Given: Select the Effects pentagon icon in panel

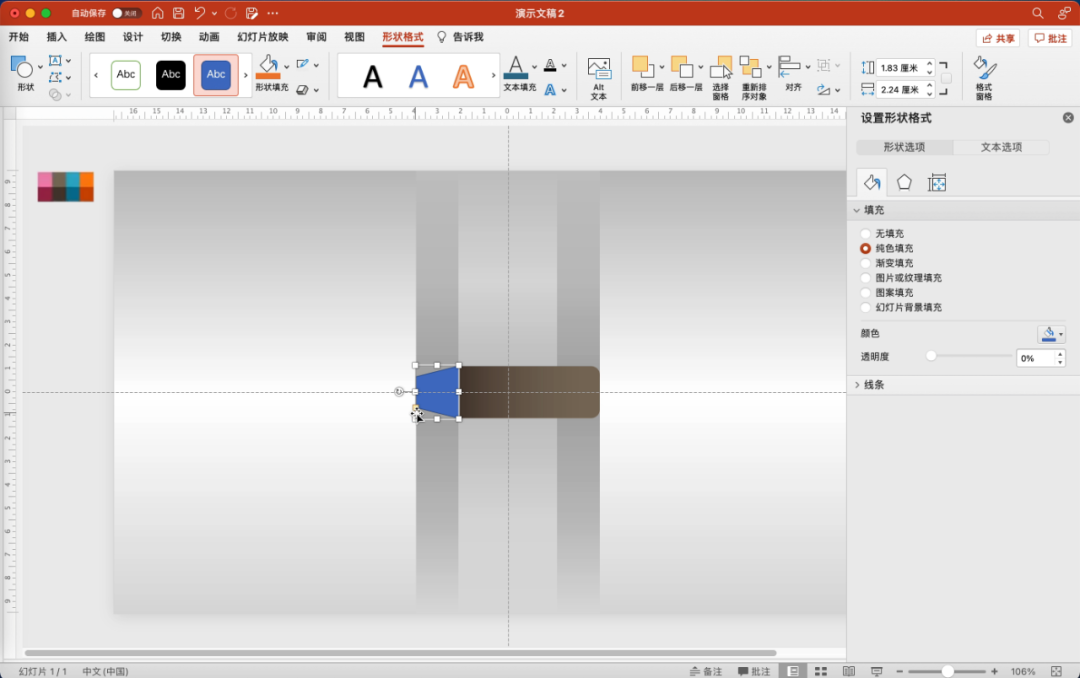Looking at the screenshot, I should click(x=904, y=182).
